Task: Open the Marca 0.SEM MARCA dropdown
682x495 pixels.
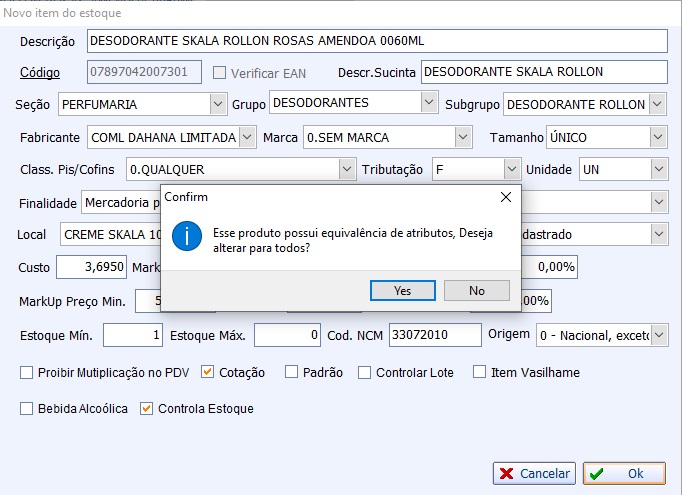Action: (463, 137)
